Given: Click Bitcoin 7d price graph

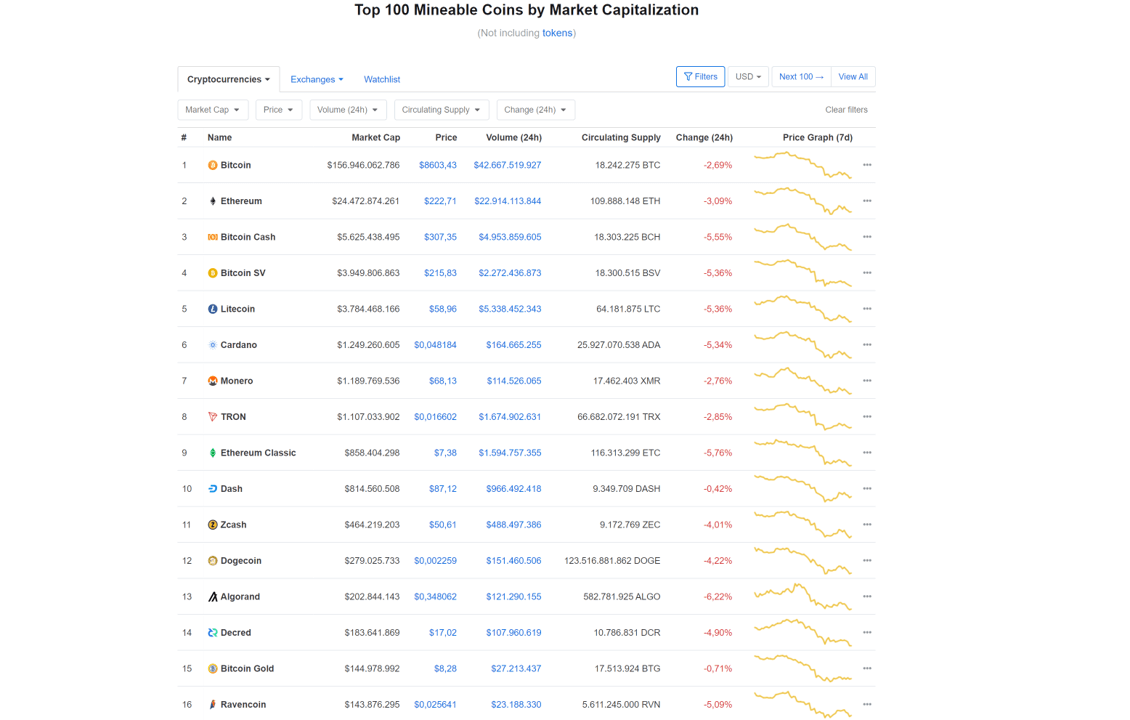Looking at the screenshot, I should pyautogui.click(x=803, y=165).
